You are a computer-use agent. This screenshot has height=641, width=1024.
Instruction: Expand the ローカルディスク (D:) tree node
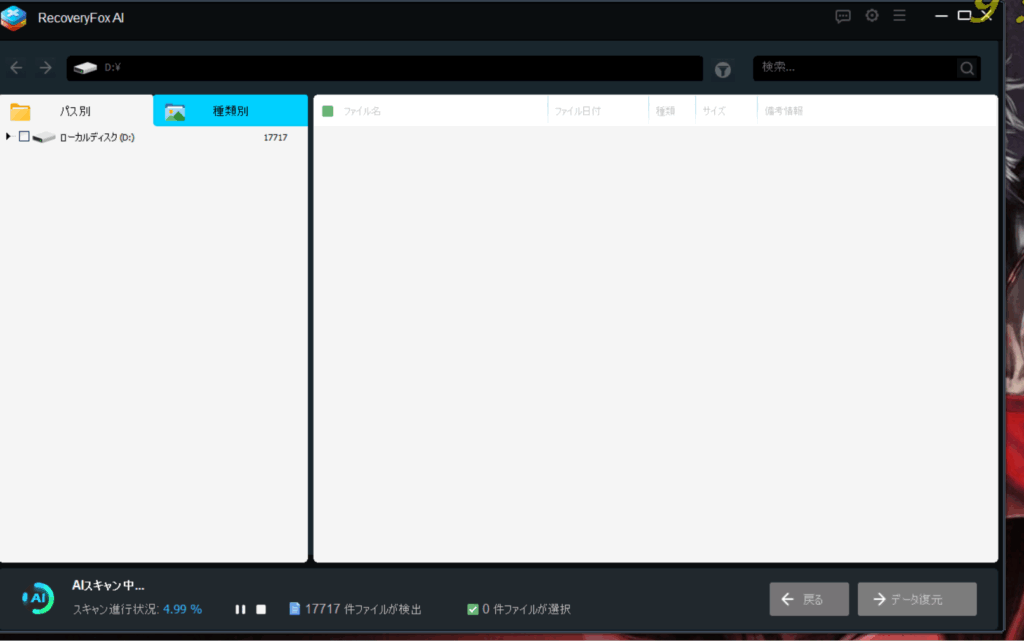[9, 136]
